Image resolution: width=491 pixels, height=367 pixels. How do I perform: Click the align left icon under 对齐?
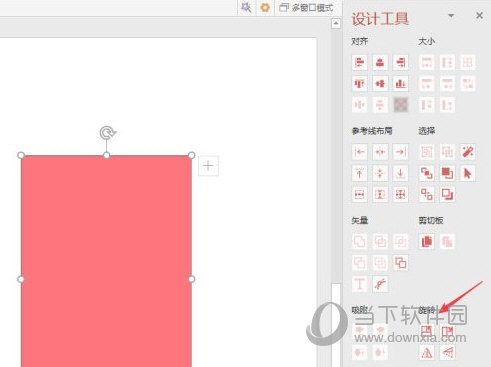pos(359,62)
